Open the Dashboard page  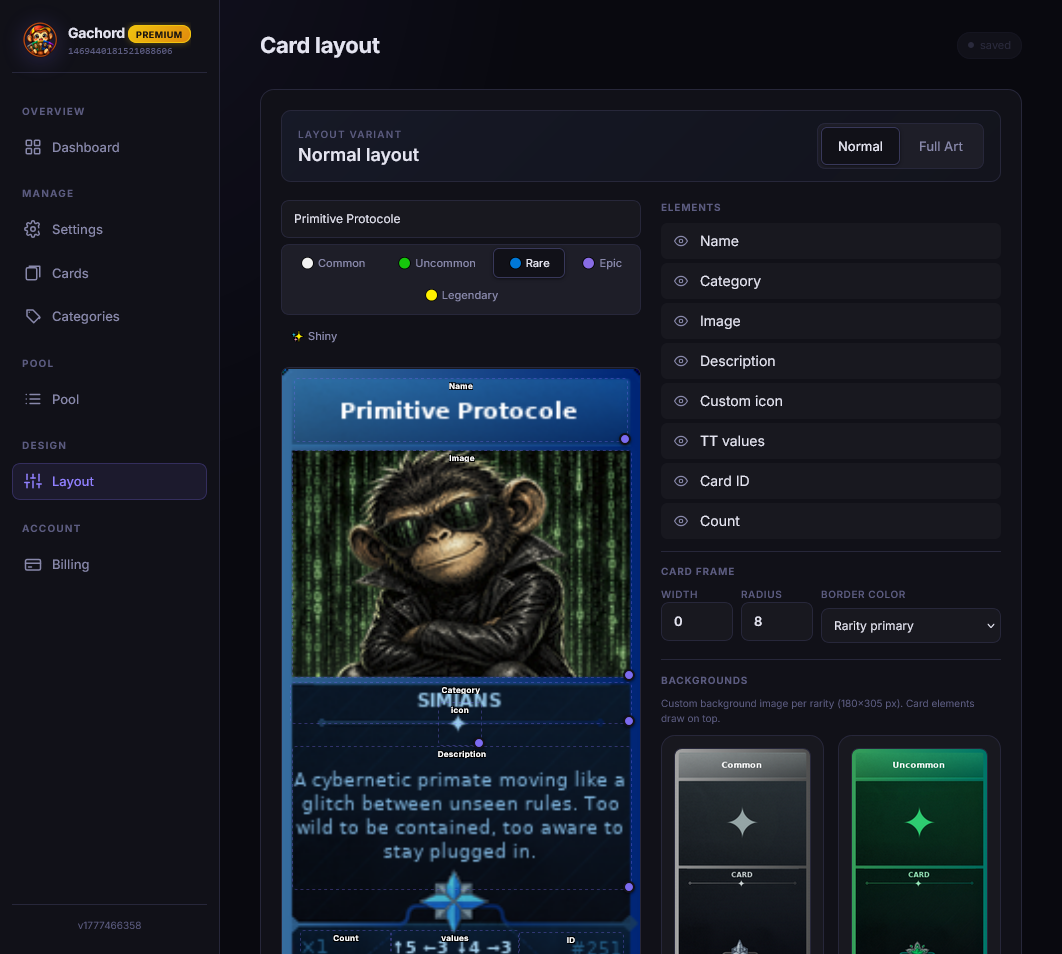tap(84, 147)
